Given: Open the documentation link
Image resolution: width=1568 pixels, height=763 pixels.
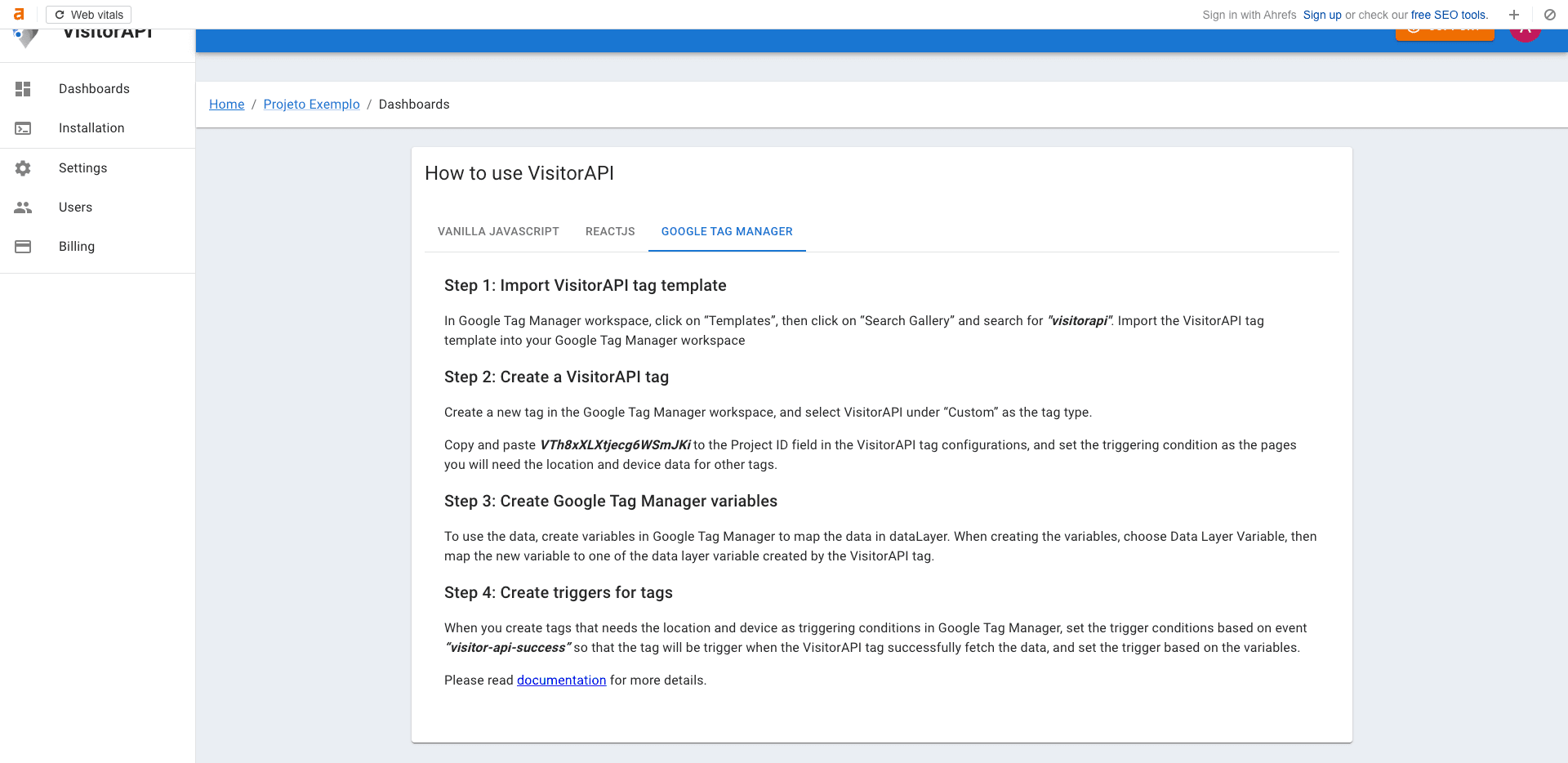Looking at the screenshot, I should 562,680.
